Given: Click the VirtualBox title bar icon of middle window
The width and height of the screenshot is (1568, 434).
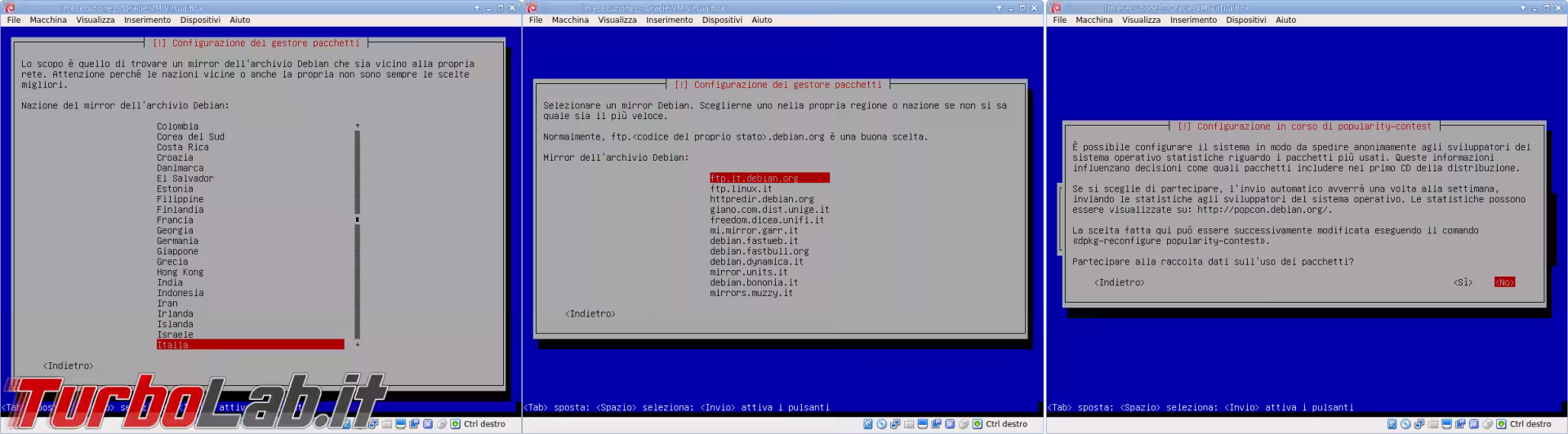Looking at the screenshot, I should pyautogui.click(x=533, y=8).
